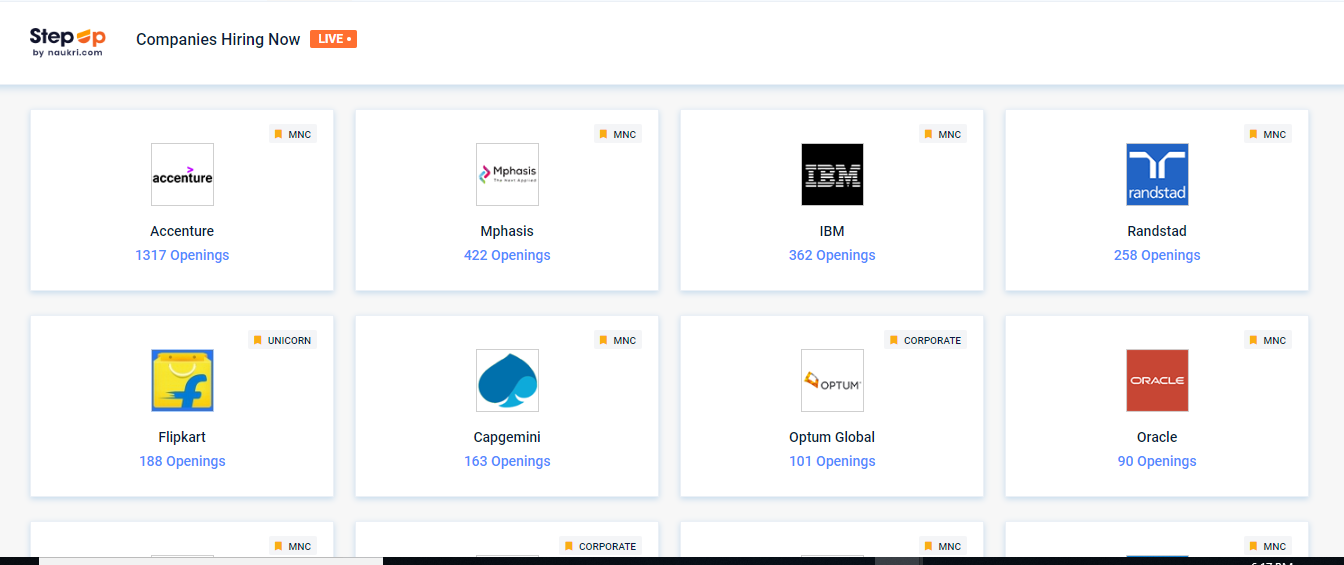The image size is (1344, 565).
Task: Open the Randstad company logo
Action: click(x=1157, y=175)
